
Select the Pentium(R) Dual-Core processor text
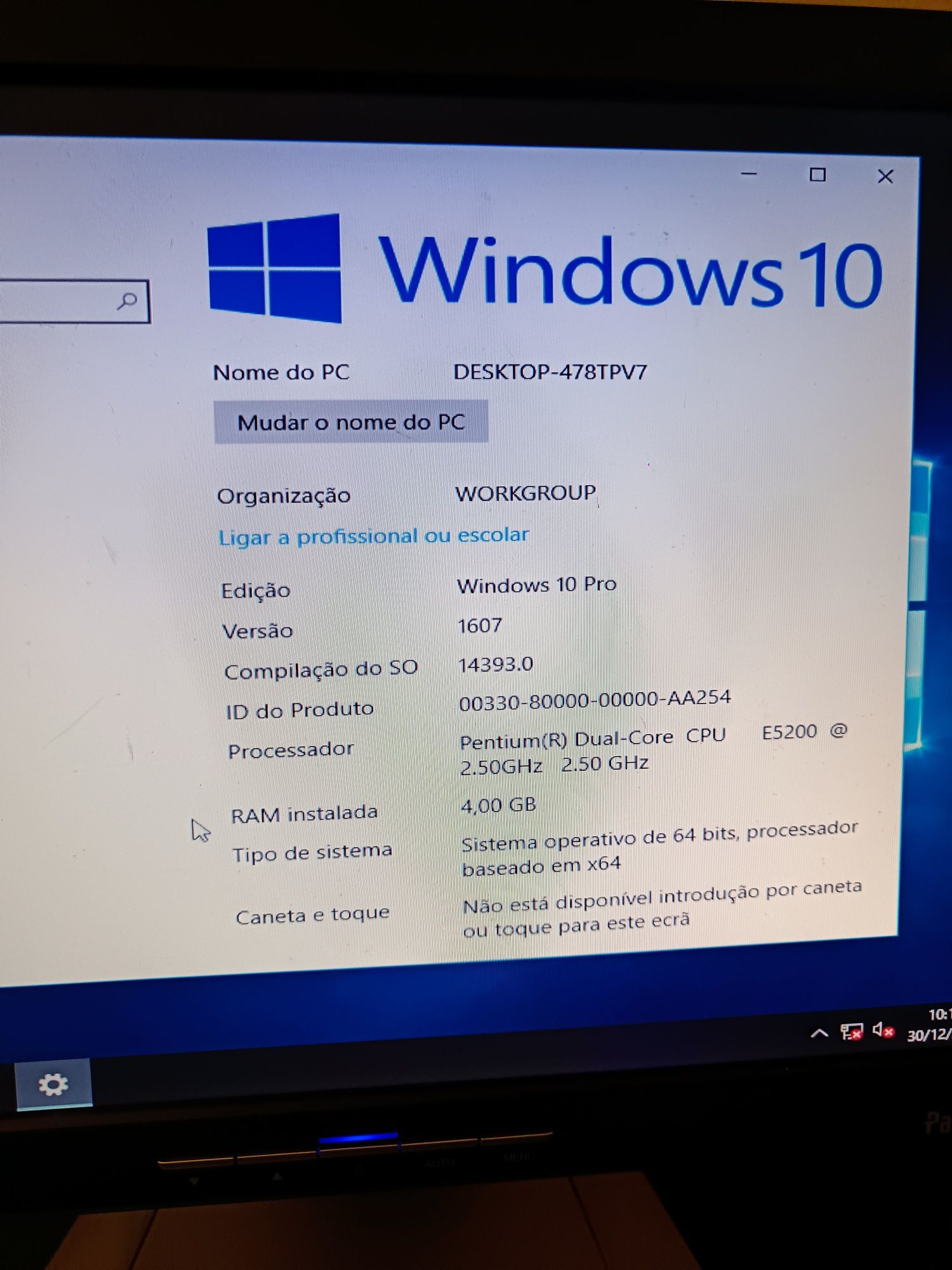point(654,750)
